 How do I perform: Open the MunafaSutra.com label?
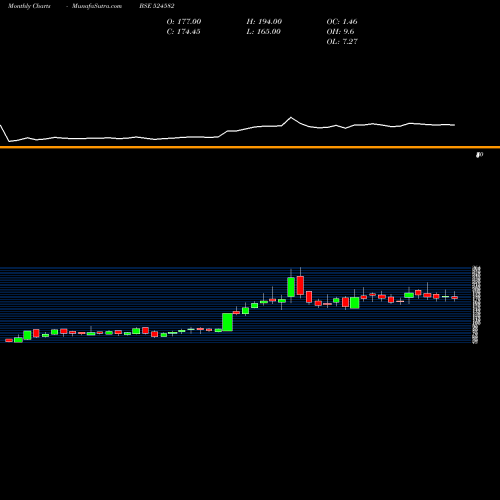point(97,6)
